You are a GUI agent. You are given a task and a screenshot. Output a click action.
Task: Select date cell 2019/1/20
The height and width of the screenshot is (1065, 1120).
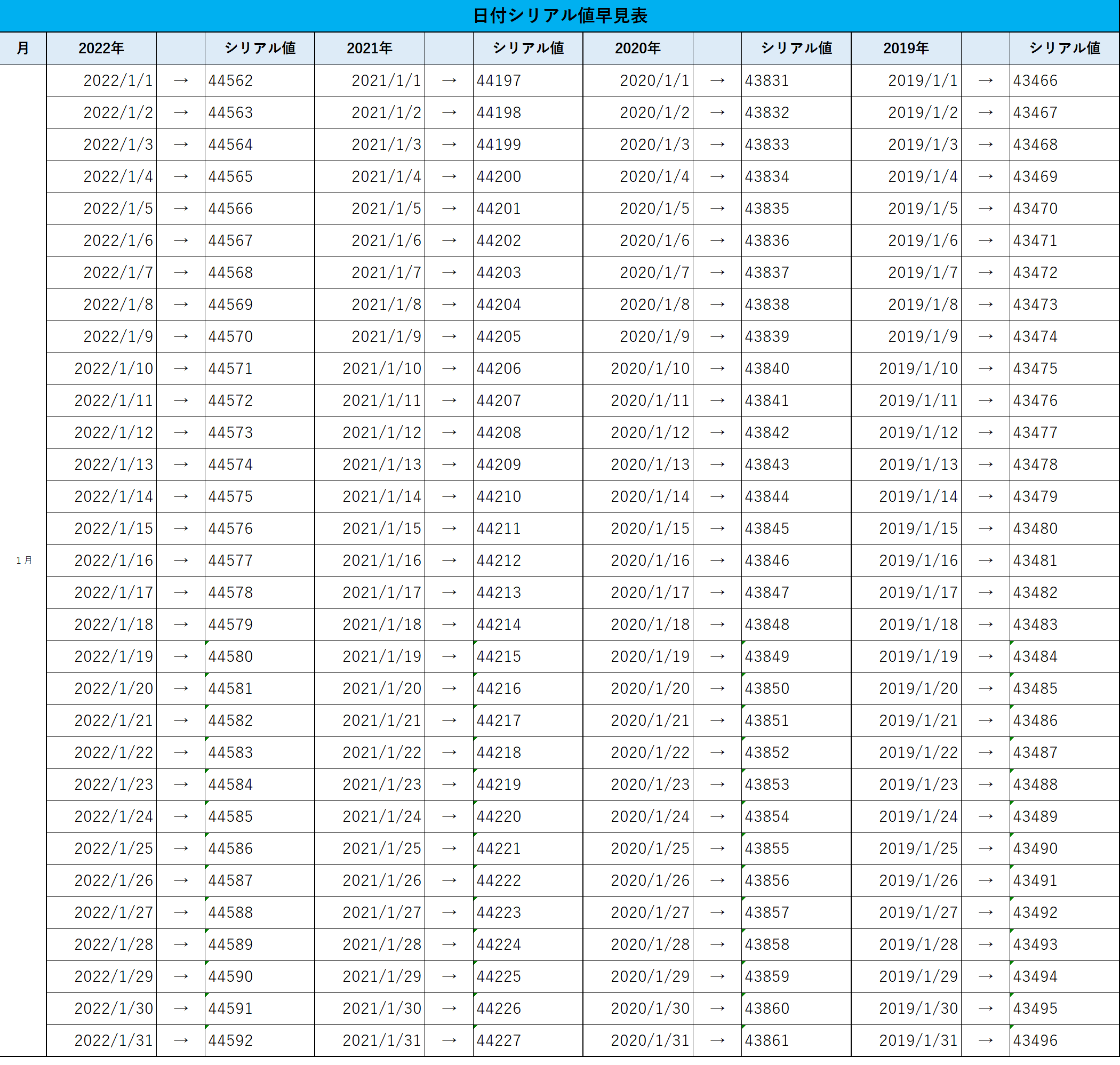(x=906, y=688)
